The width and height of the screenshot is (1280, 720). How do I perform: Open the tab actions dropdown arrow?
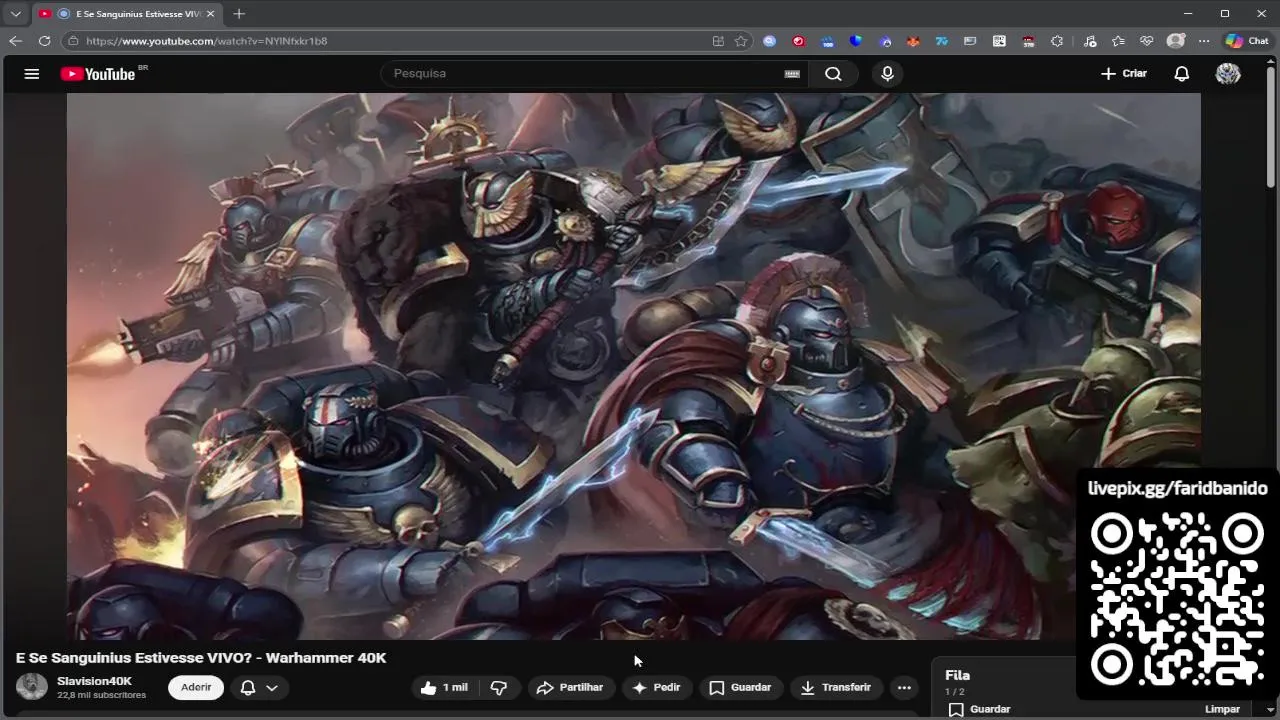pyautogui.click(x=15, y=14)
